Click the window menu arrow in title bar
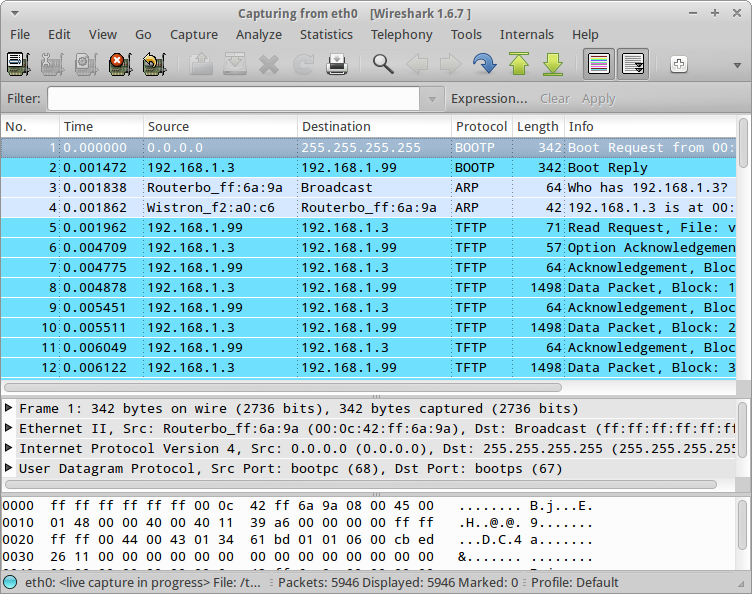The width and height of the screenshot is (752, 594). point(14,13)
